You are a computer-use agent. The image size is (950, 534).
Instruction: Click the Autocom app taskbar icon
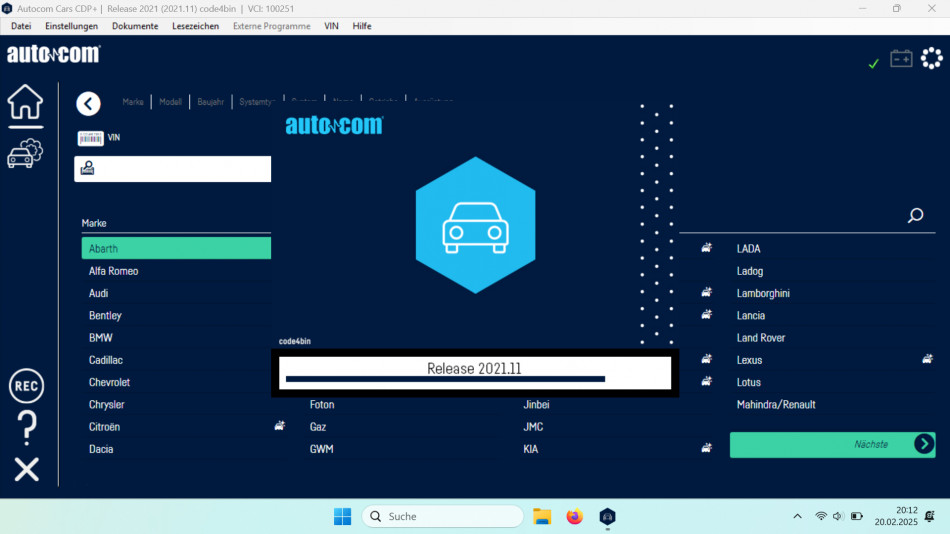(607, 516)
